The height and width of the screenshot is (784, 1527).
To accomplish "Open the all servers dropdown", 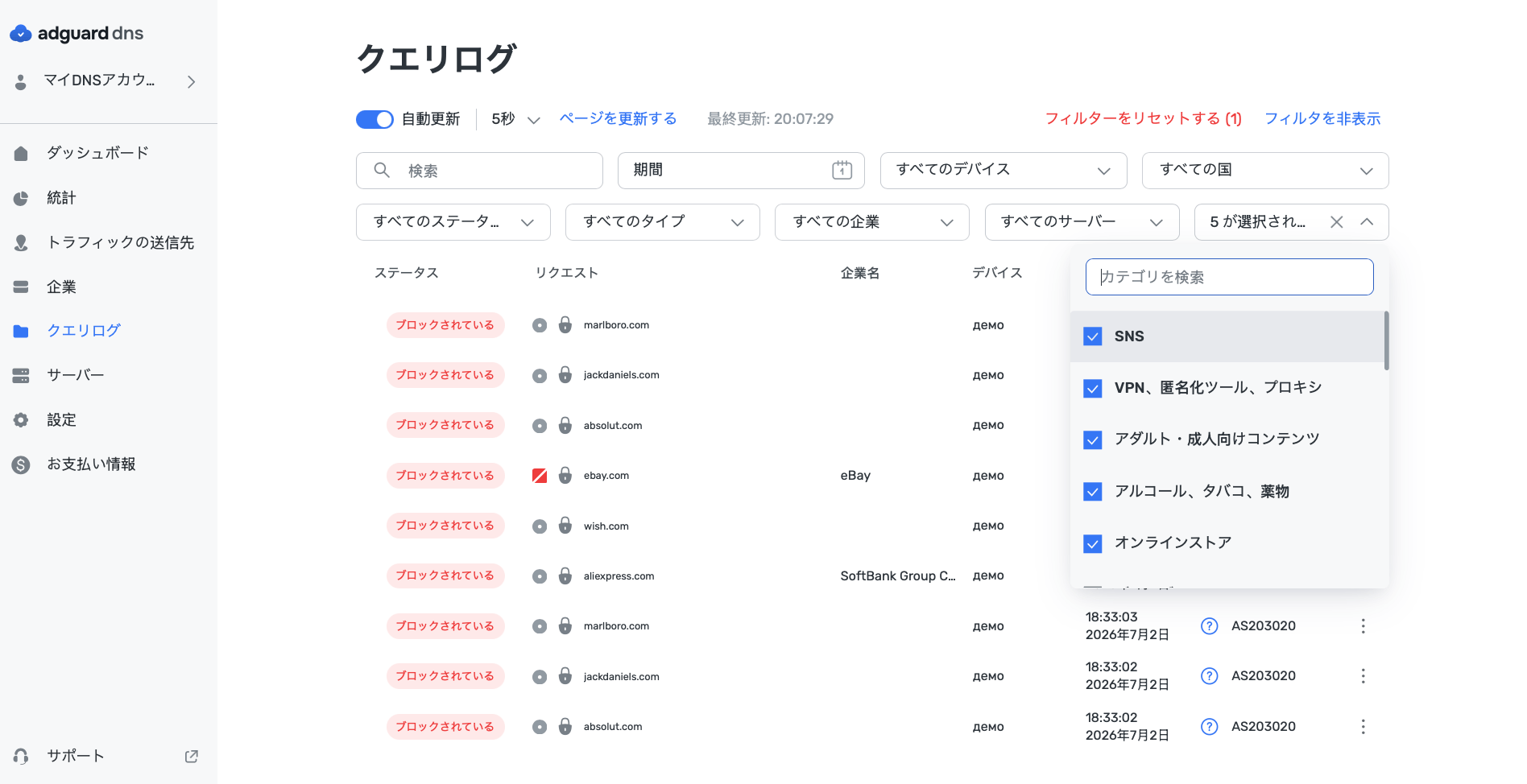I will [1082, 222].
